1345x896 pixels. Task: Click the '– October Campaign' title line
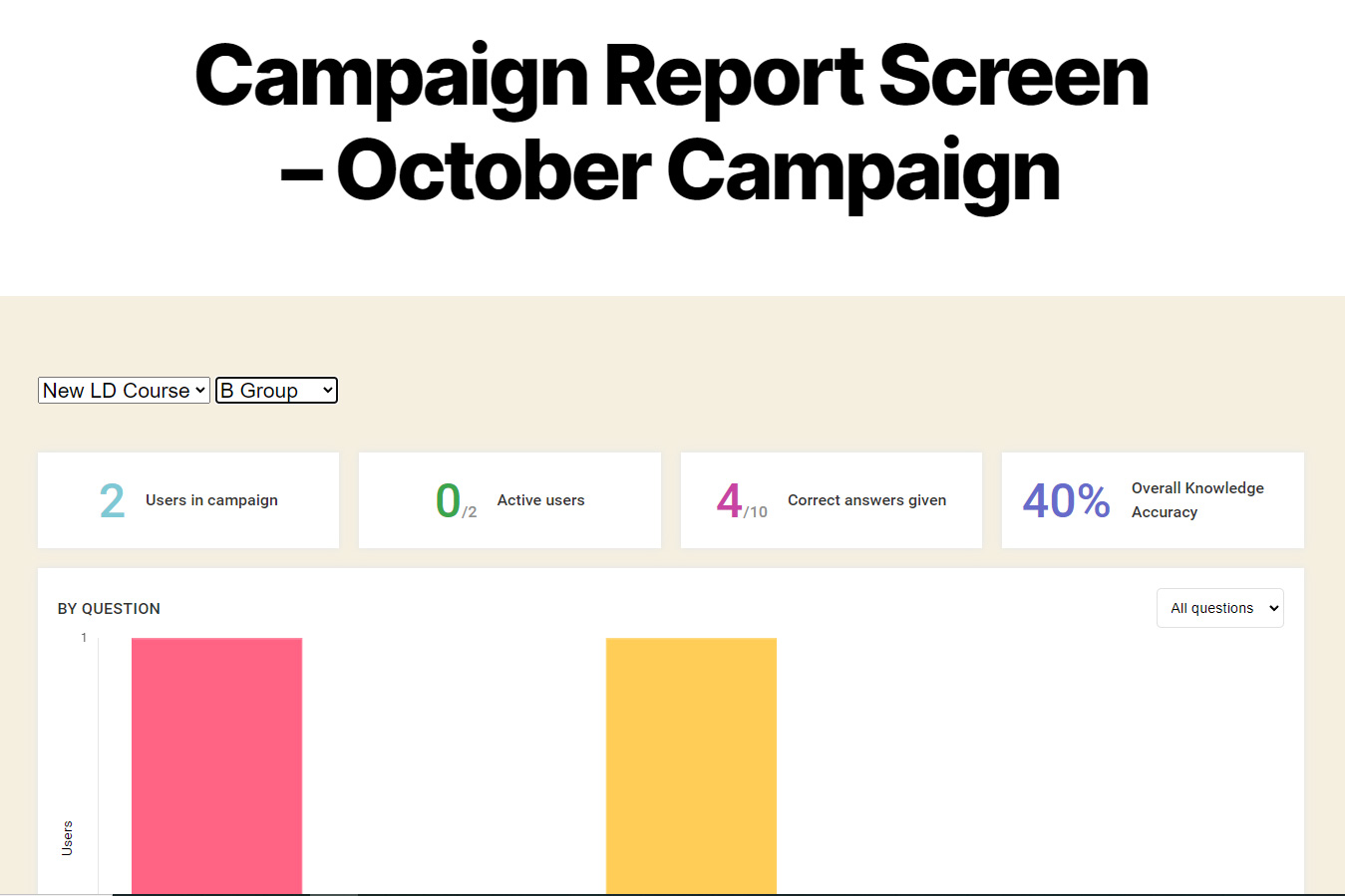tap(670, 171)
